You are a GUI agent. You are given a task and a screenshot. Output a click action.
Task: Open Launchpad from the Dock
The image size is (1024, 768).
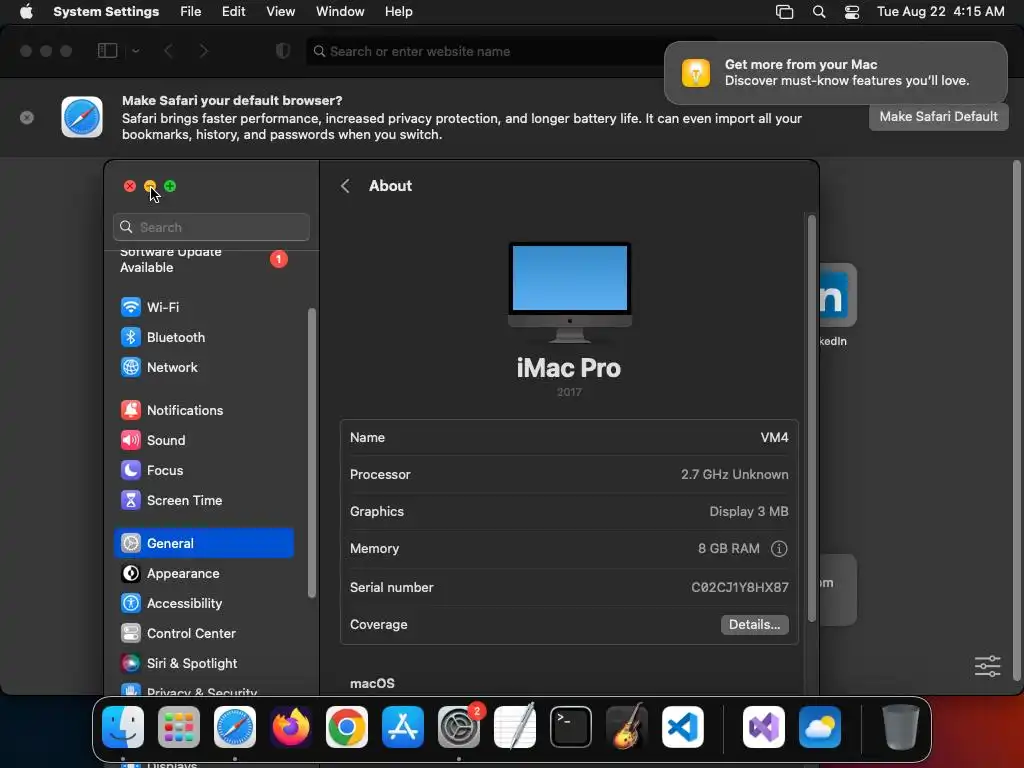(179, 727)
